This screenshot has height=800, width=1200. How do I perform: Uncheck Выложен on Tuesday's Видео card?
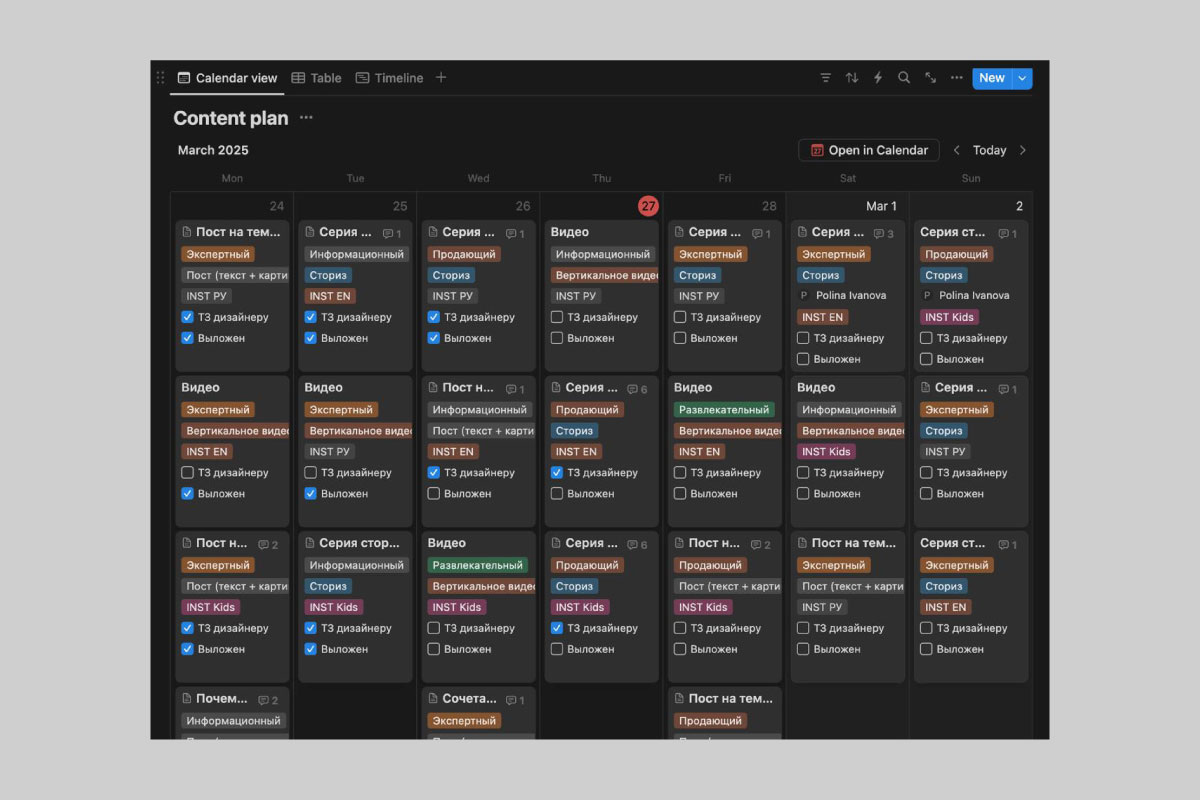310,493
